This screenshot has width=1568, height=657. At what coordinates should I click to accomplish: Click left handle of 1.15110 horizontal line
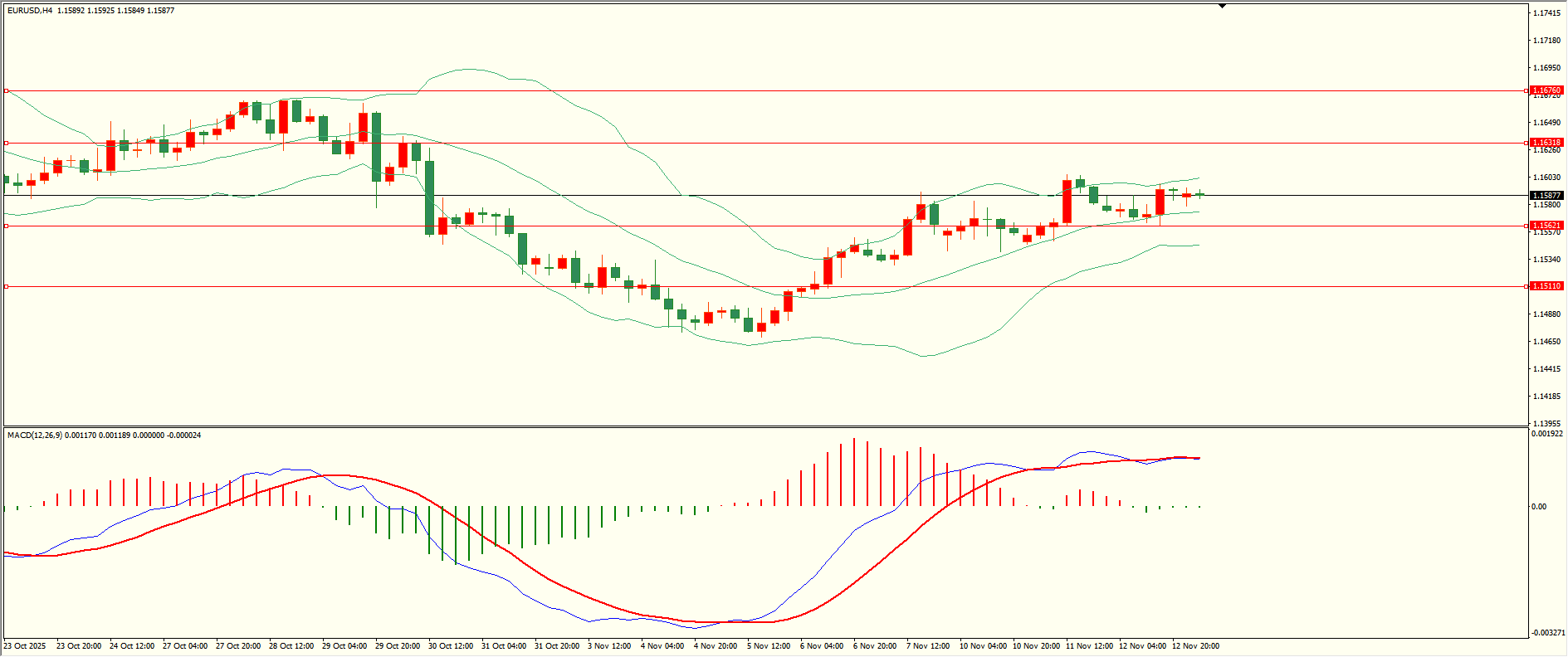coord(7,286)
